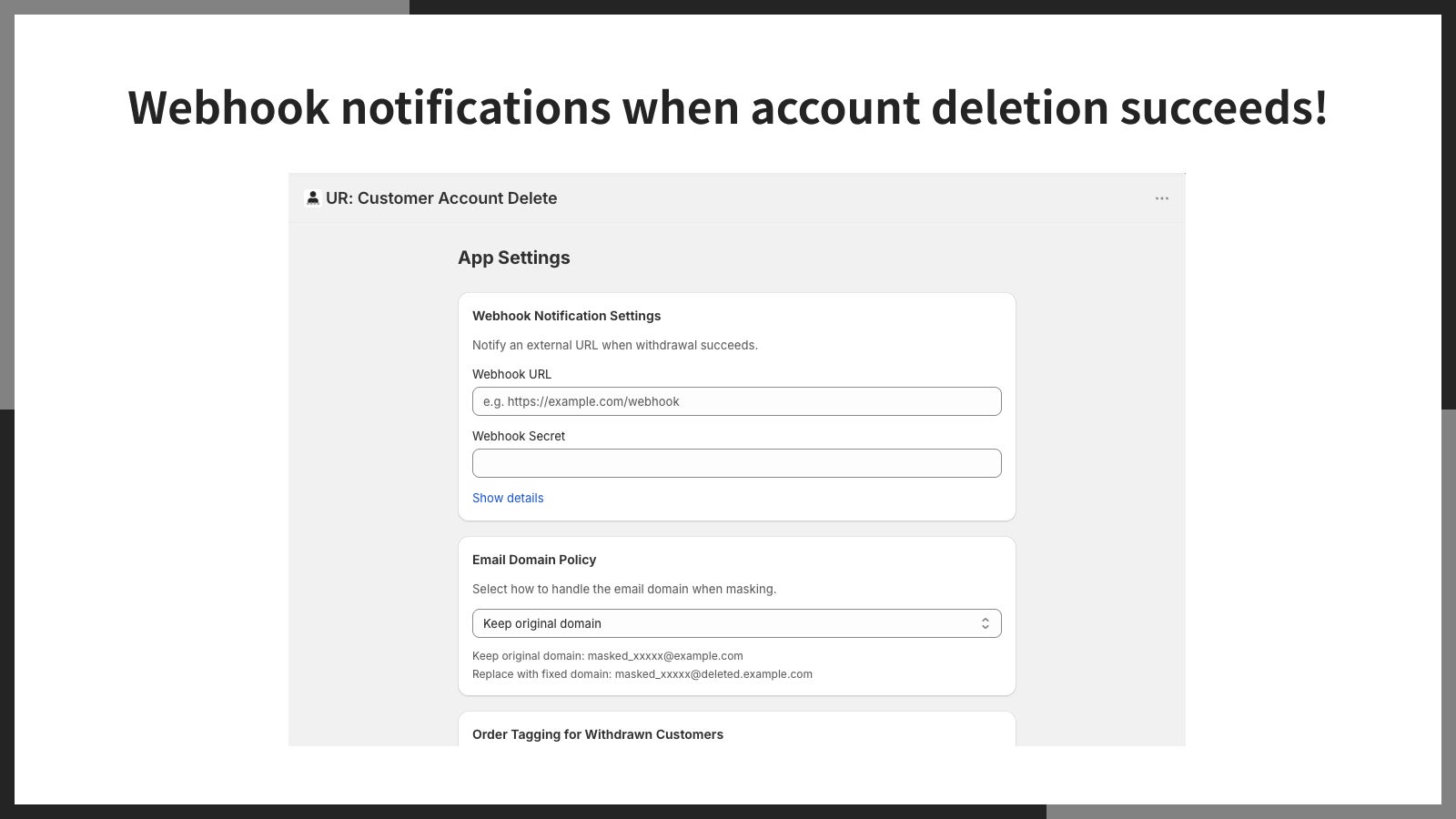The height and width of the screenshot is (819, 1456).
Task: Focus the Webhook Secret input field
Action: pos(736,463)
